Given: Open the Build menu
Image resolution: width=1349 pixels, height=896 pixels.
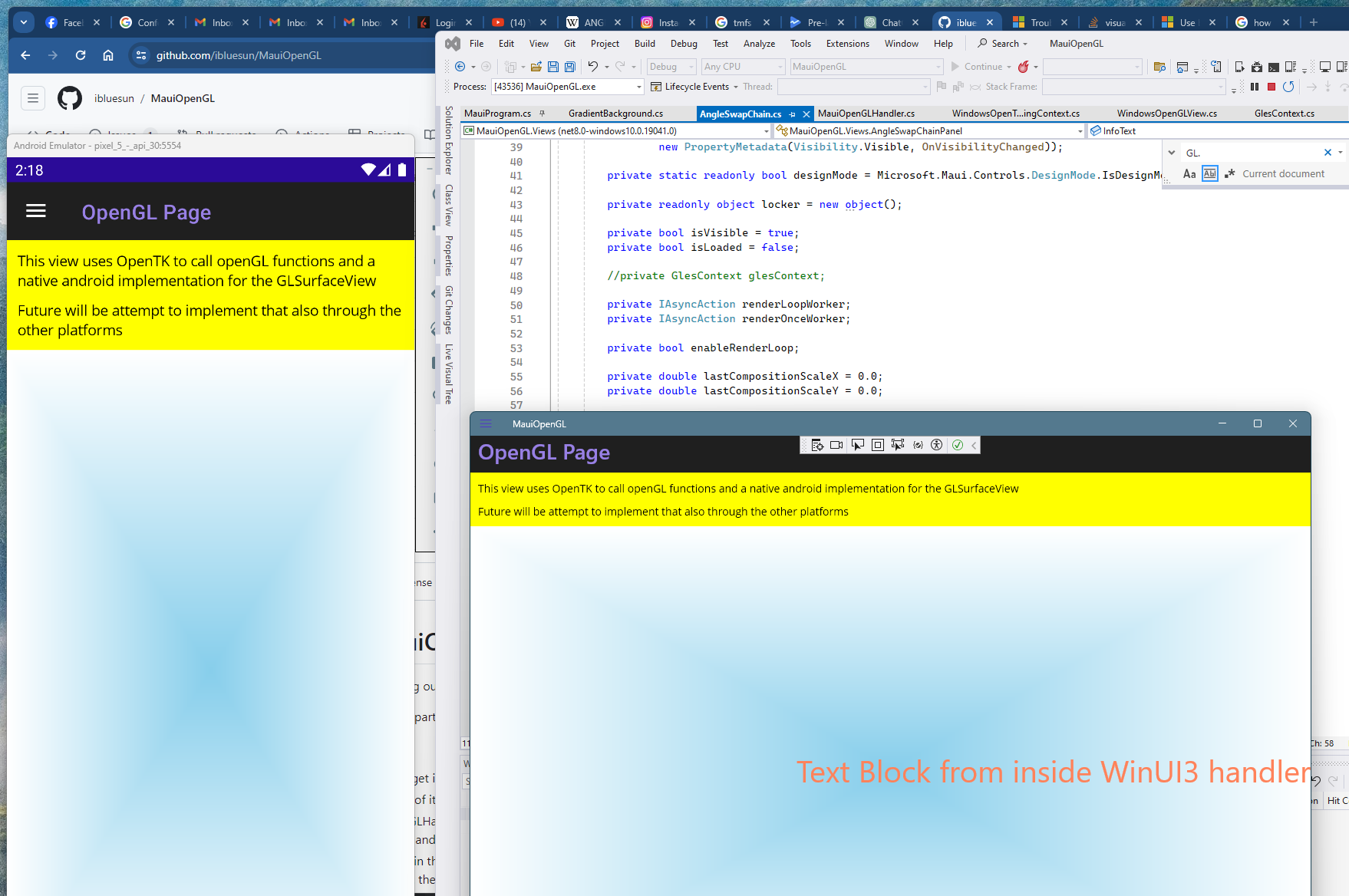Looking at the screenshot, I should [x=645, y=44].
